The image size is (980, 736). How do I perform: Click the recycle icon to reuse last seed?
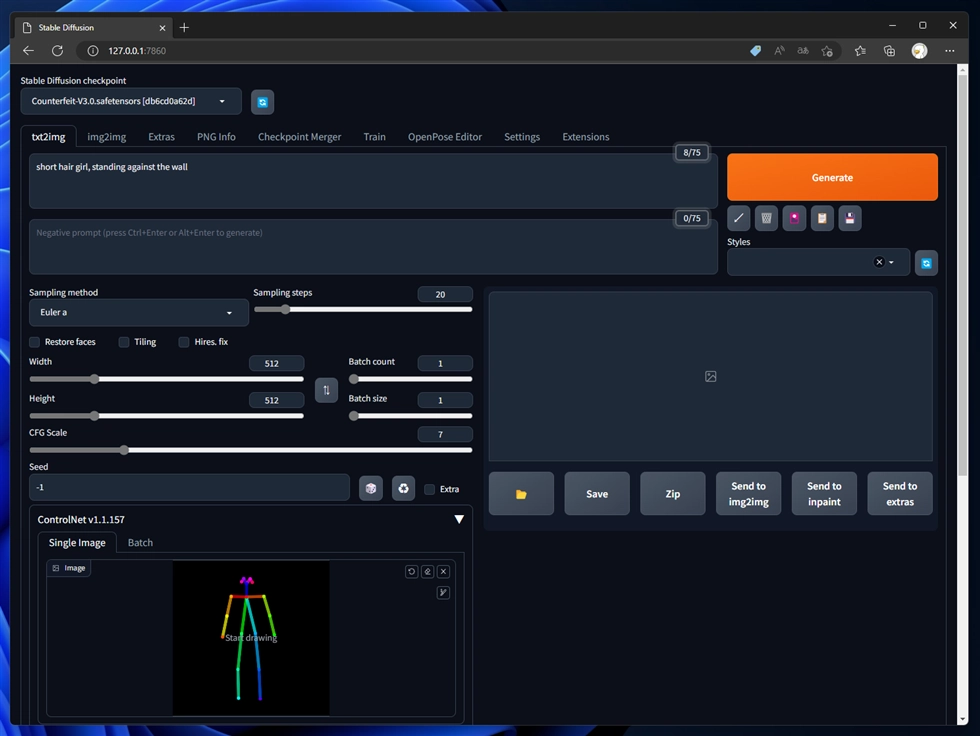coord(403,488)
